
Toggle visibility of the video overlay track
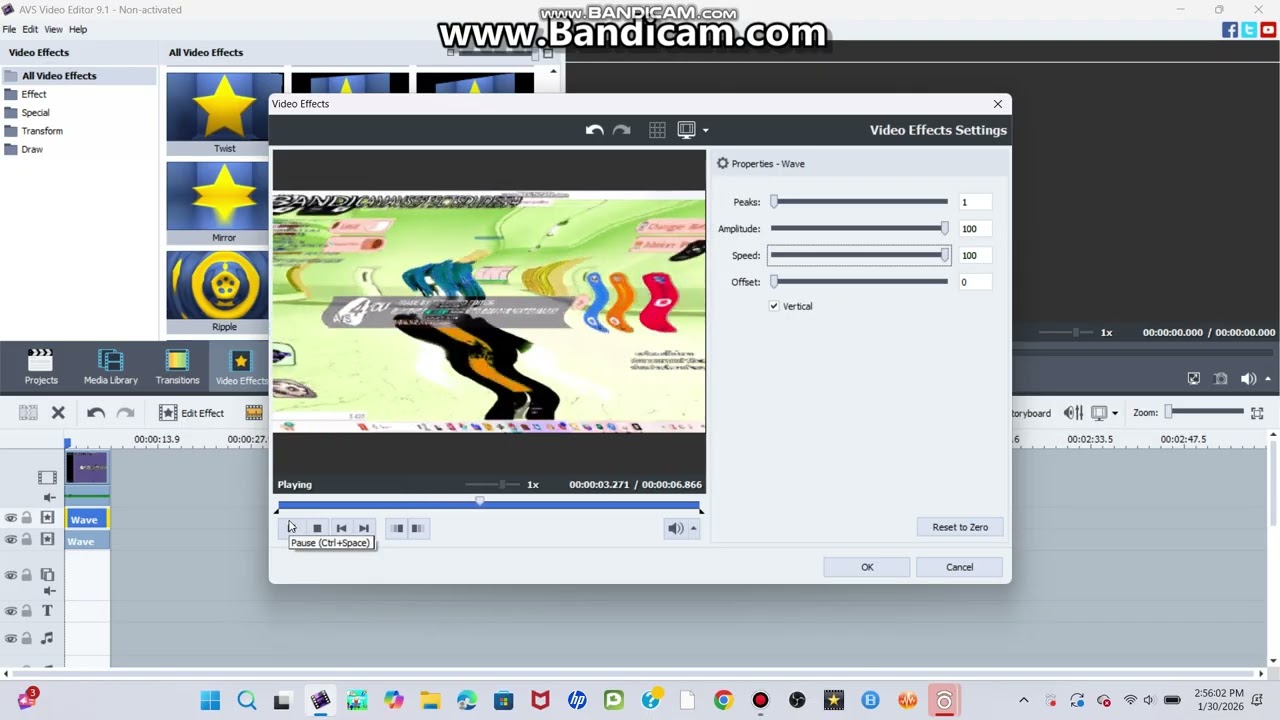click(11, 575)
